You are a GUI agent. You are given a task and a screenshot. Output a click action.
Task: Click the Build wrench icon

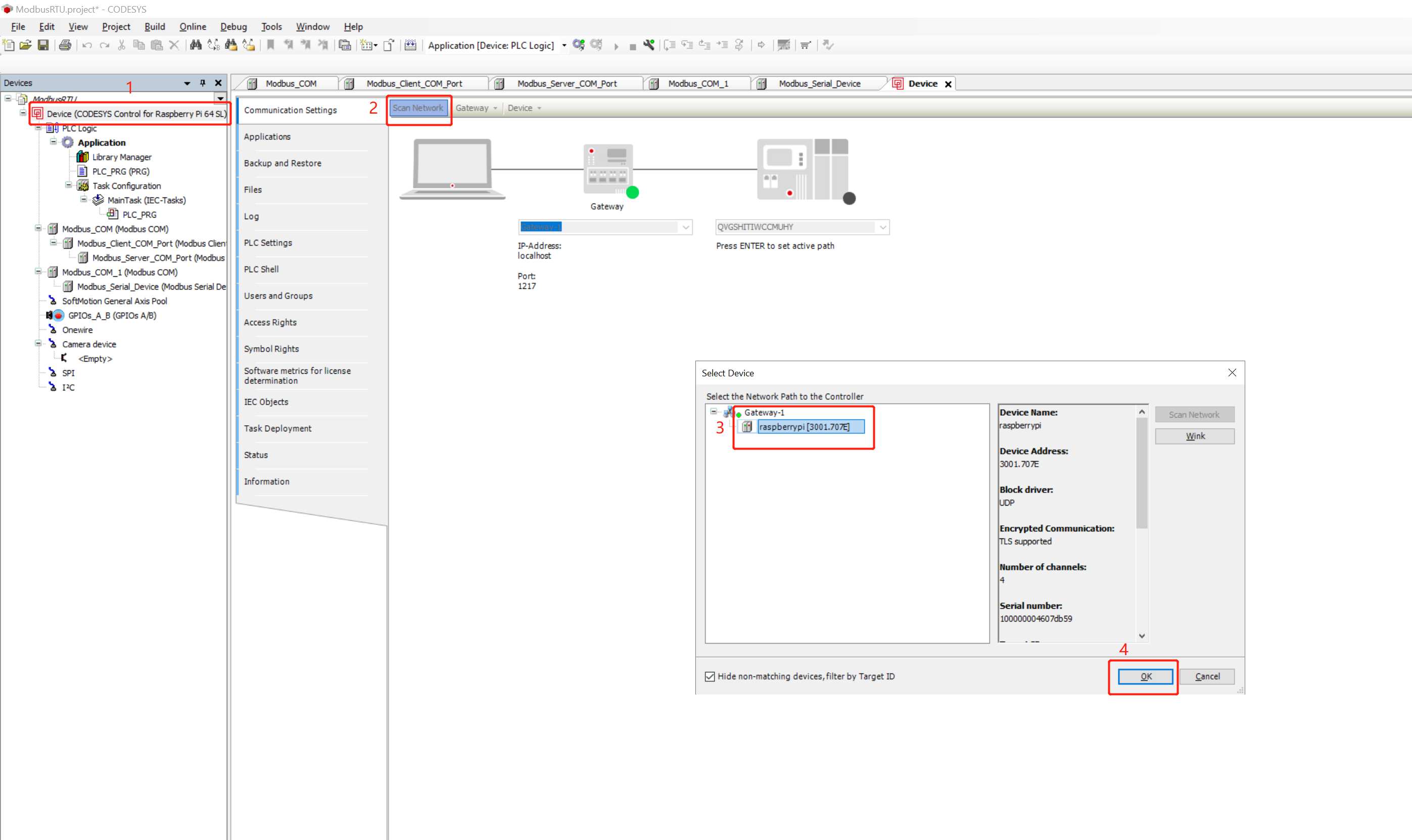pos(649,45)
